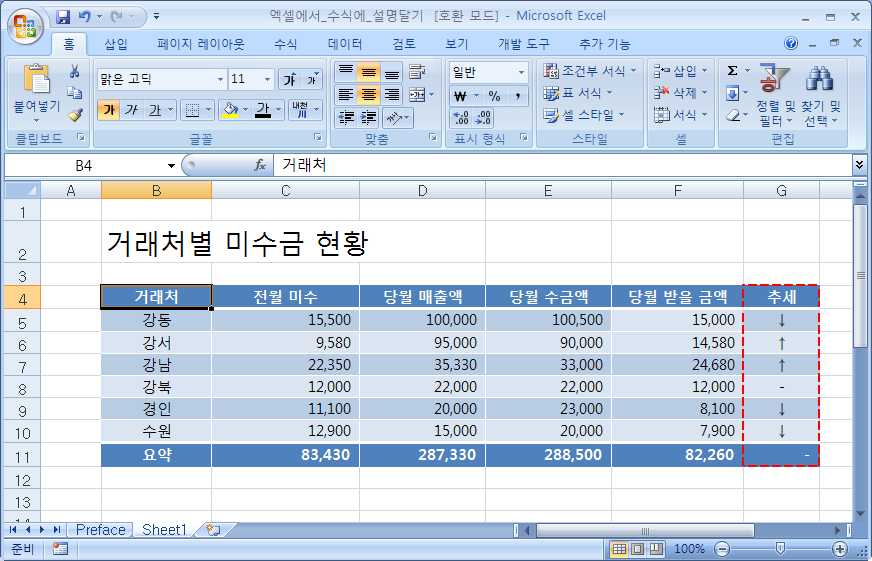Align text to bottom of cell
872x561 pixels.
tap(392, 72)
